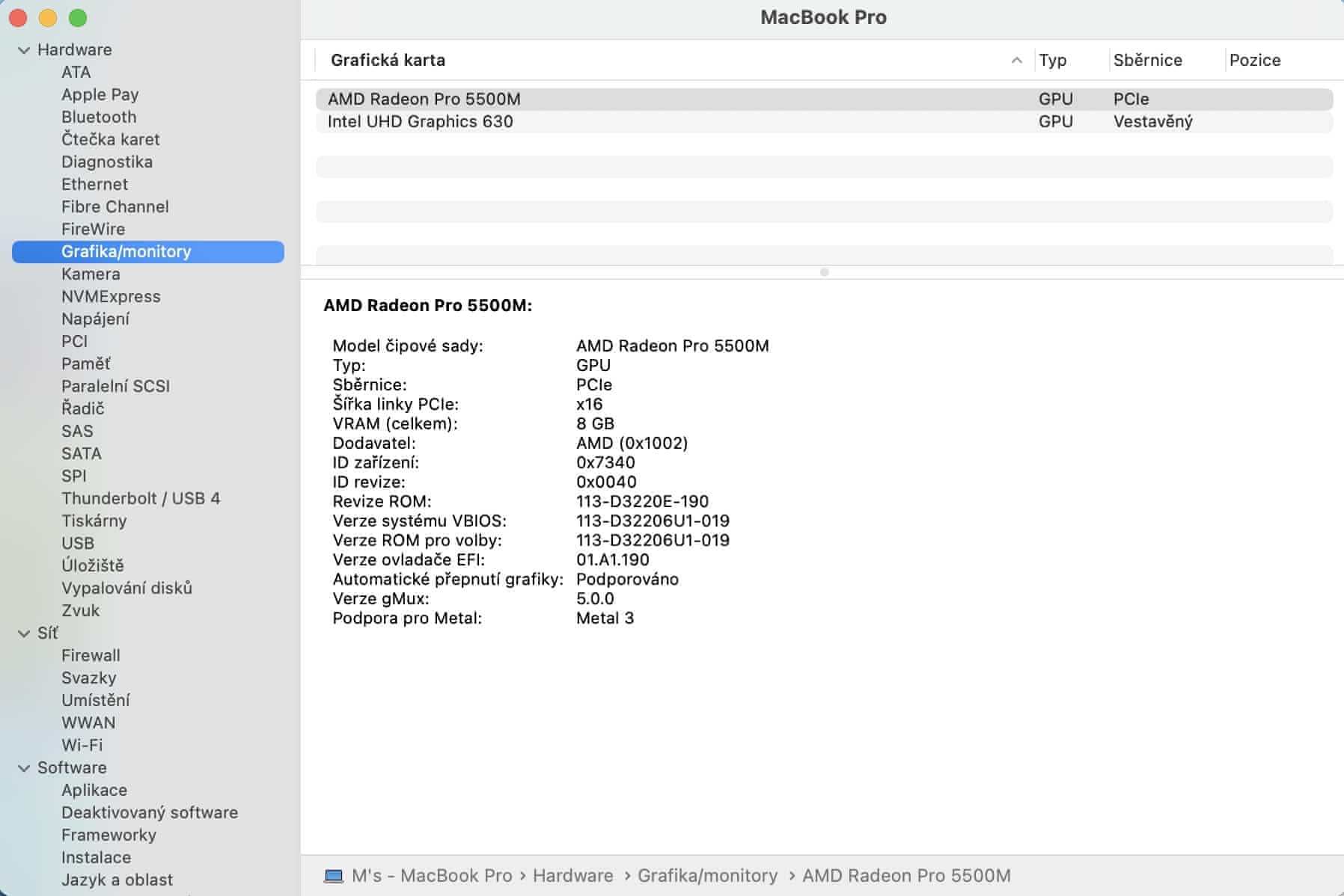Open Paměť in the sidebar

(x=86, y=364)
